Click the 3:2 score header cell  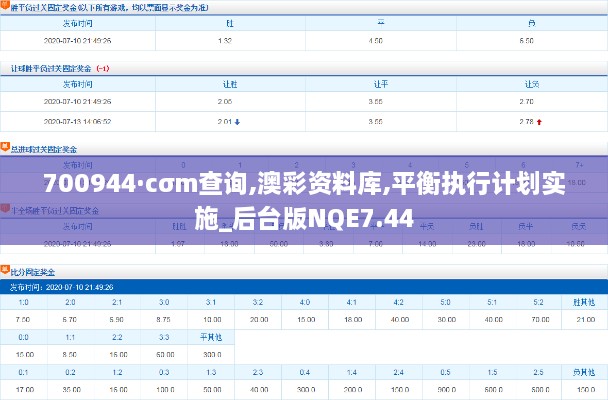coord(258,302)
